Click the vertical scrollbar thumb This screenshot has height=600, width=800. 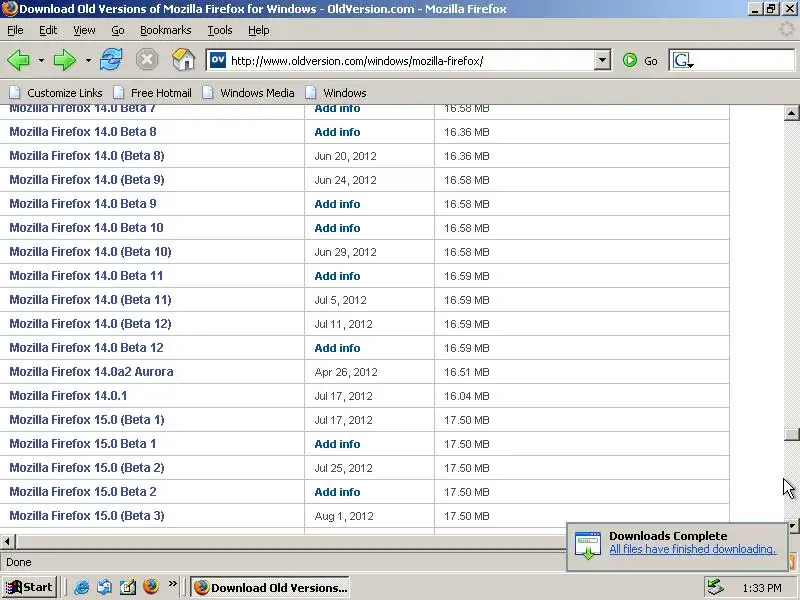(x=791, y=435)
